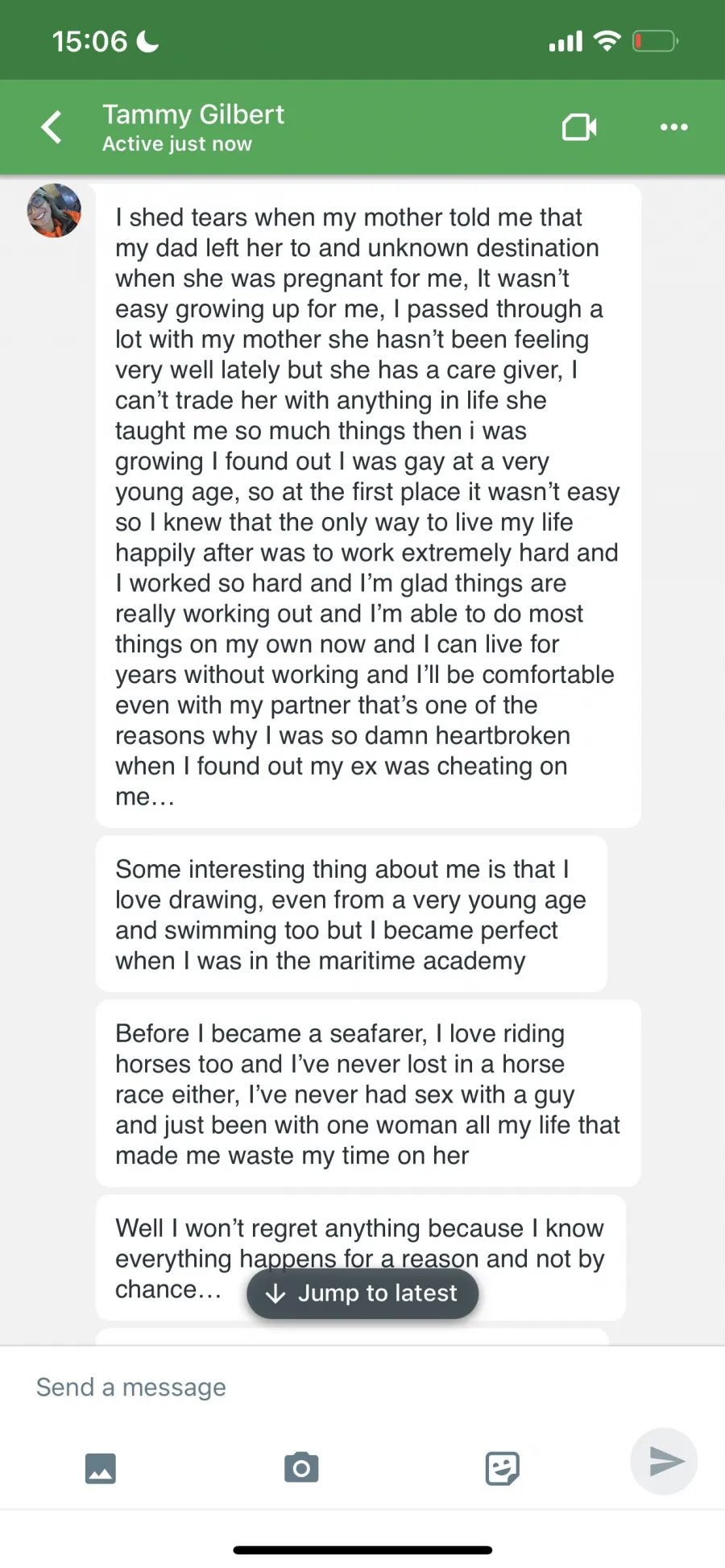Select the message about mother and dad
The width and height of the screenshot is (725, 1568).
[x=368, y=506]
